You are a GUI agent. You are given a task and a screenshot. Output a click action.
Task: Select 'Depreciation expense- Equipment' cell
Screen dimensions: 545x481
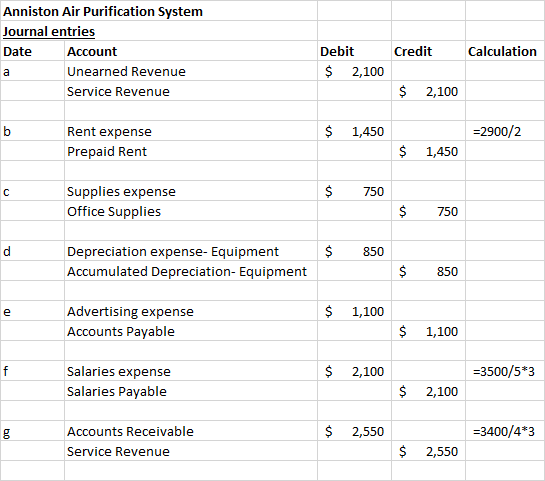coord(191,251)
